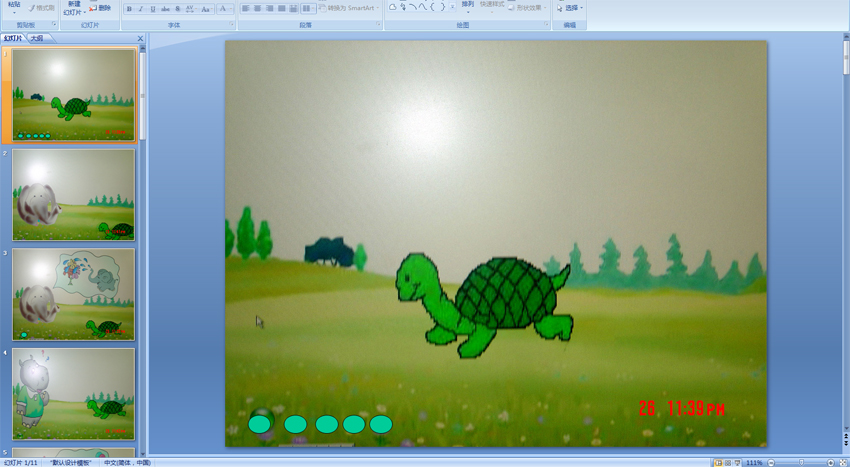This screenshot has width=850, height=467.
Task: Open the 排列 arrange dropdown
Action: click(x=467, y=6)
